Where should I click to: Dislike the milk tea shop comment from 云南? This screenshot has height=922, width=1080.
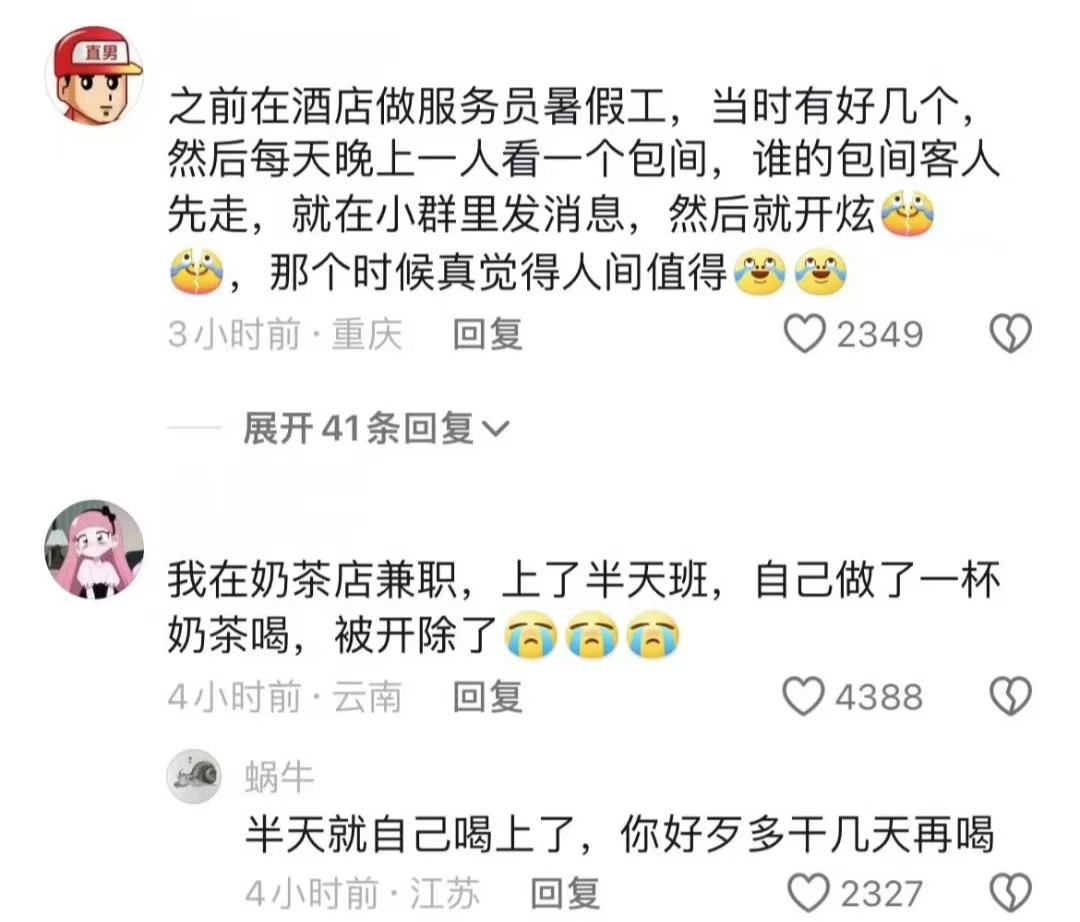click(x=1010, y=696)
